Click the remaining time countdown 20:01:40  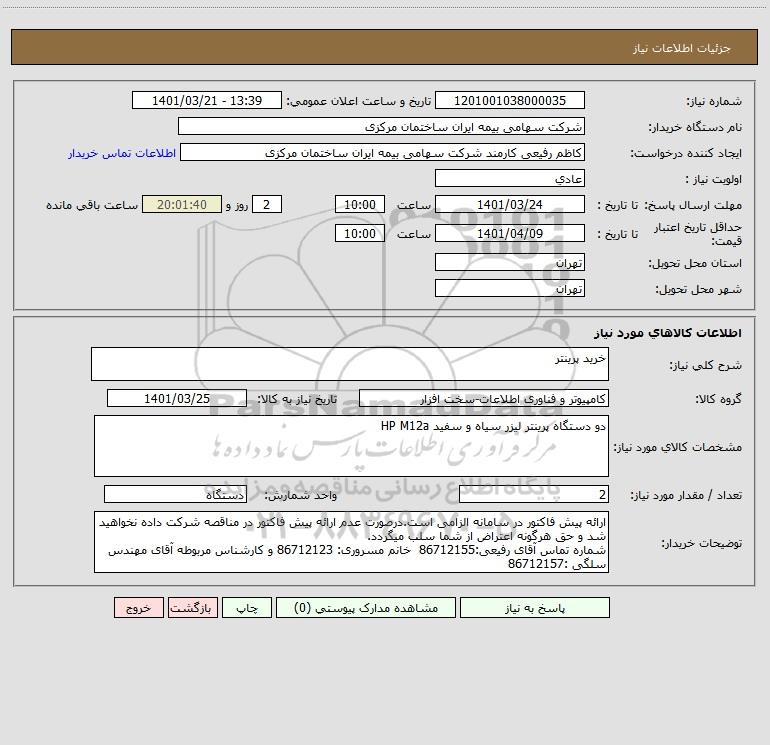click(x=182, y=205)
